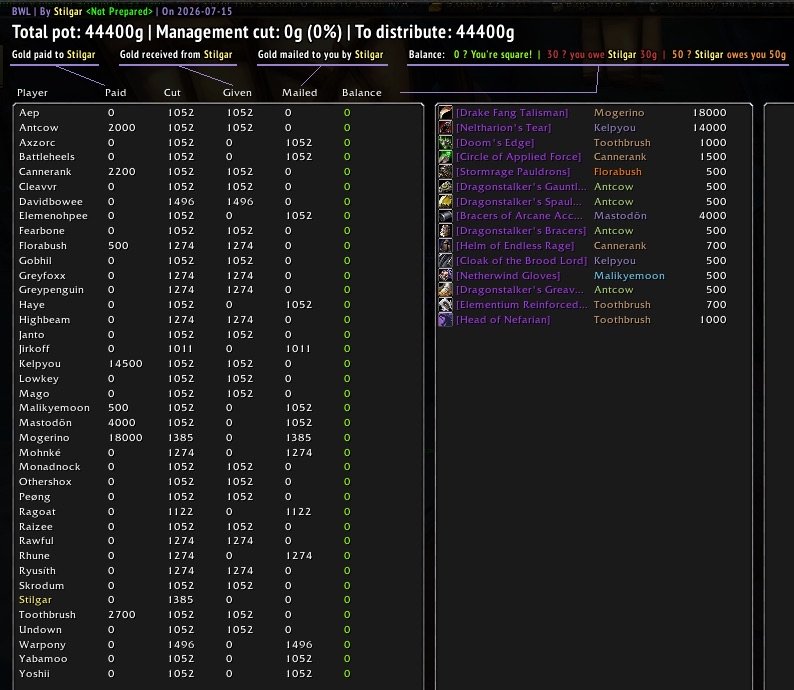Click the Paid column header
The width and height of the screenshot is (794, 690).
115,93
